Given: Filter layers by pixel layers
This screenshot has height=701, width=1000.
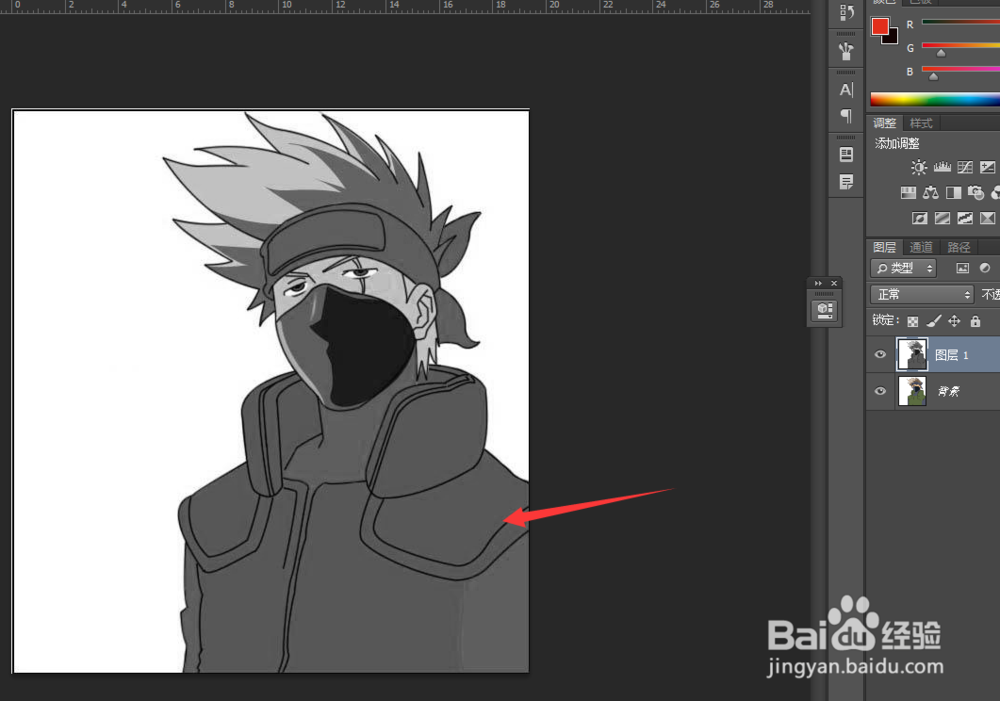Looking at the screenshot, I should 962,269.
